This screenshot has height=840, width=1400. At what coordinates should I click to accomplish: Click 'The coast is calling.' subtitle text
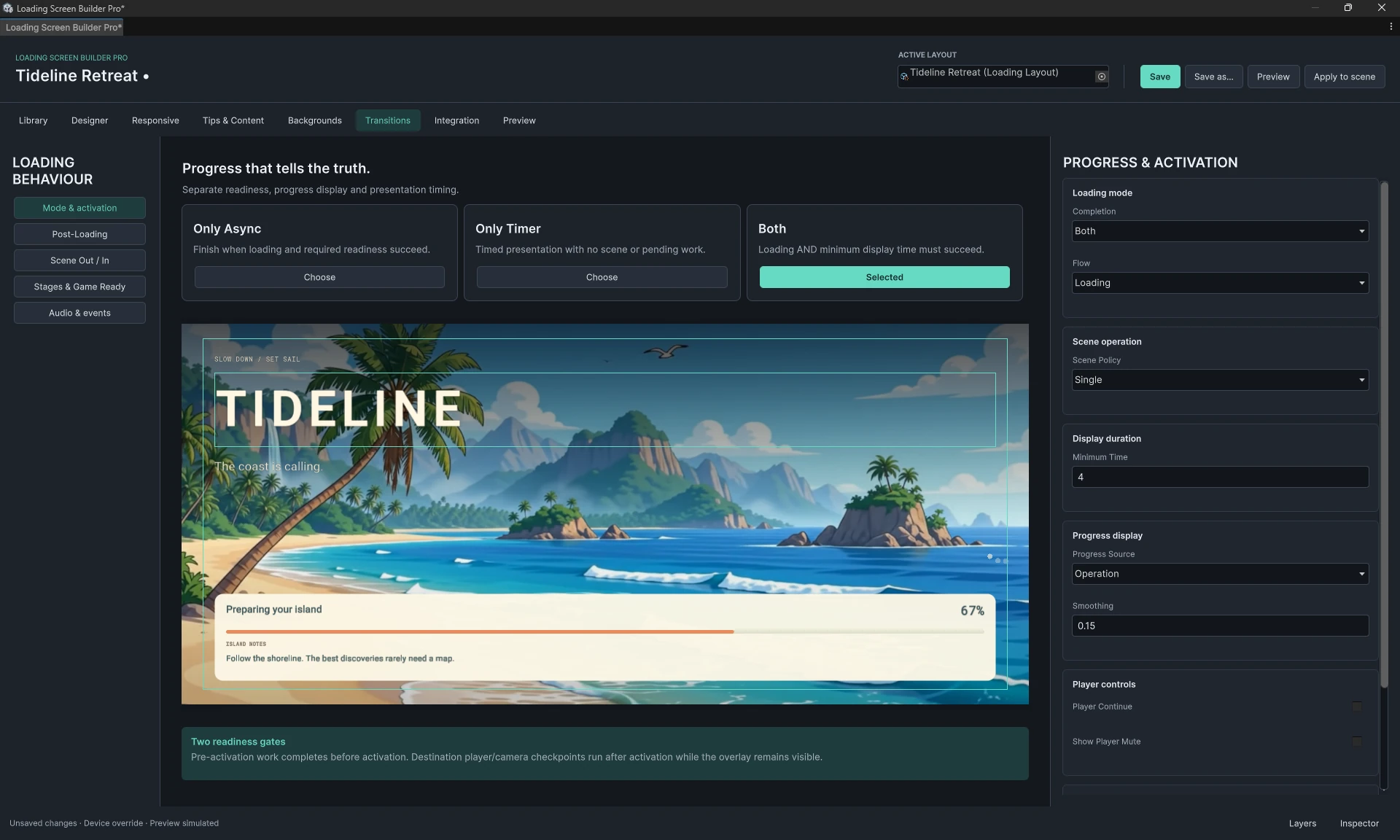tap(268, 467)
